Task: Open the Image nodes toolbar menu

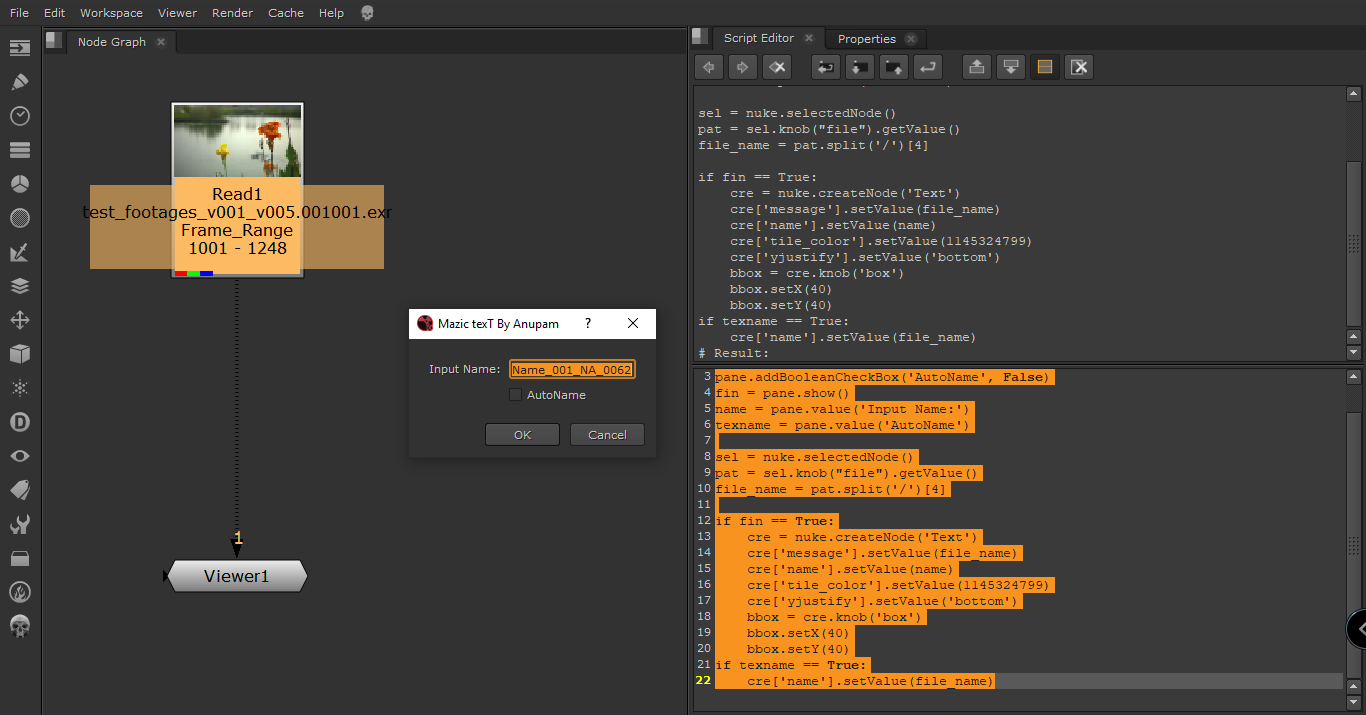Action: coord(20,48)
